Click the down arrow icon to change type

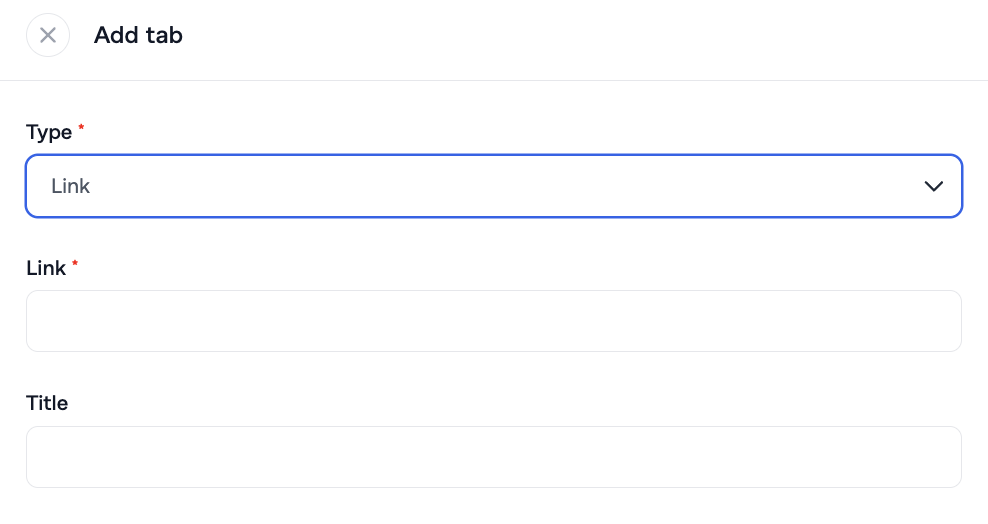tap(934, 186)
